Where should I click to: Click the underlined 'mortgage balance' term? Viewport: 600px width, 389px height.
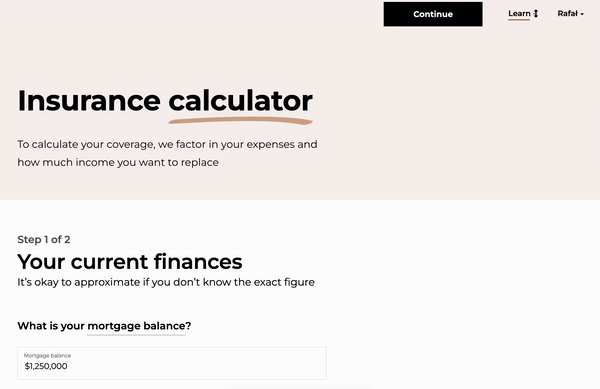coord(136,326)
